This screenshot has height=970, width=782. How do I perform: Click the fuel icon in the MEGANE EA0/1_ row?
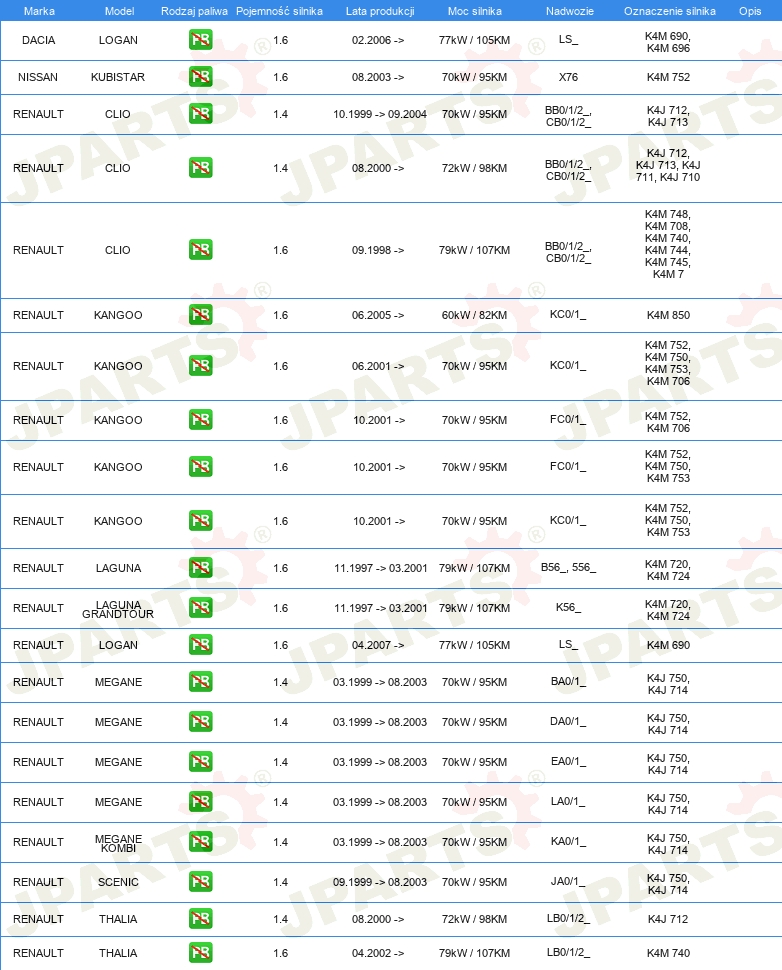coord(200,762)
